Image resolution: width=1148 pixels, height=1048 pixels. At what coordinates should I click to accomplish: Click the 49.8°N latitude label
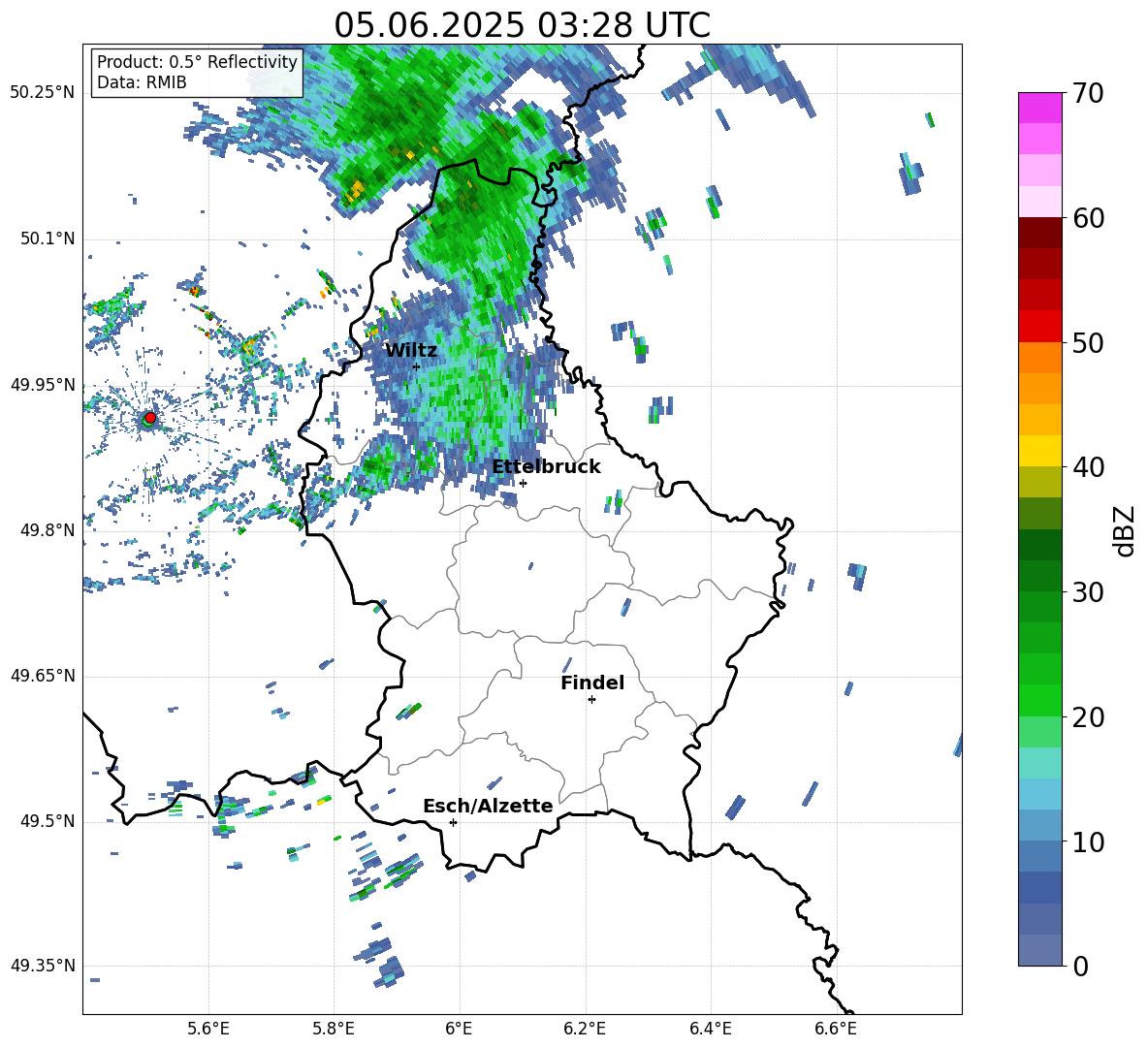click(x=48, y=530)
